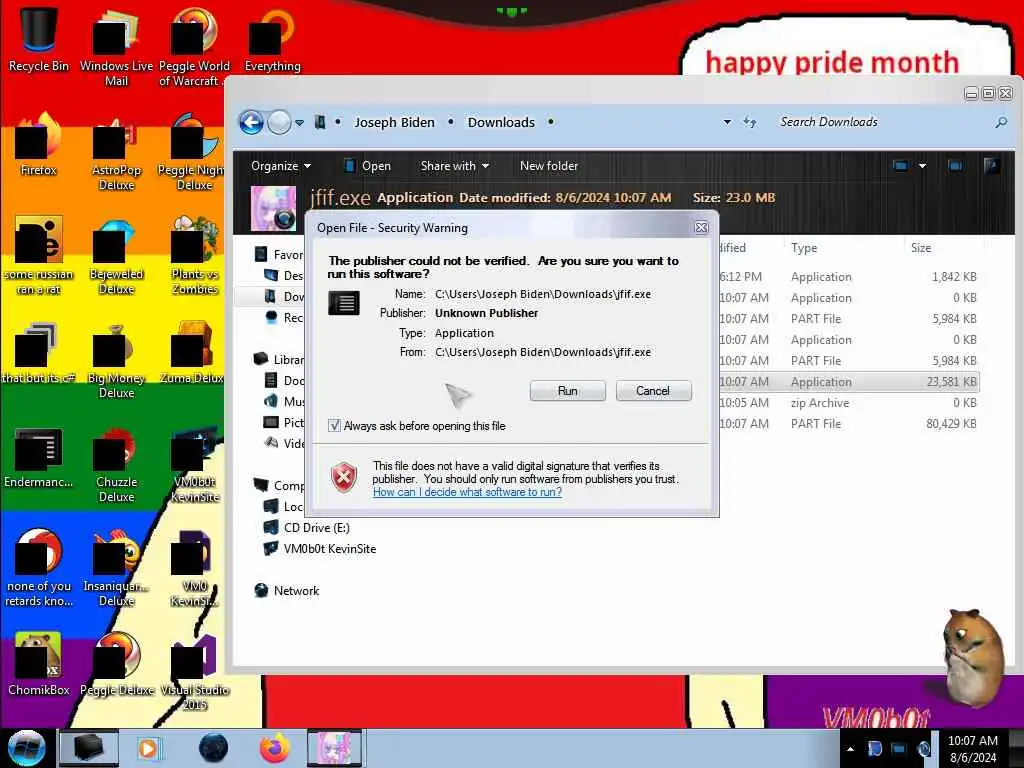Uncheck Always ask before opening this file

[334, 426]
